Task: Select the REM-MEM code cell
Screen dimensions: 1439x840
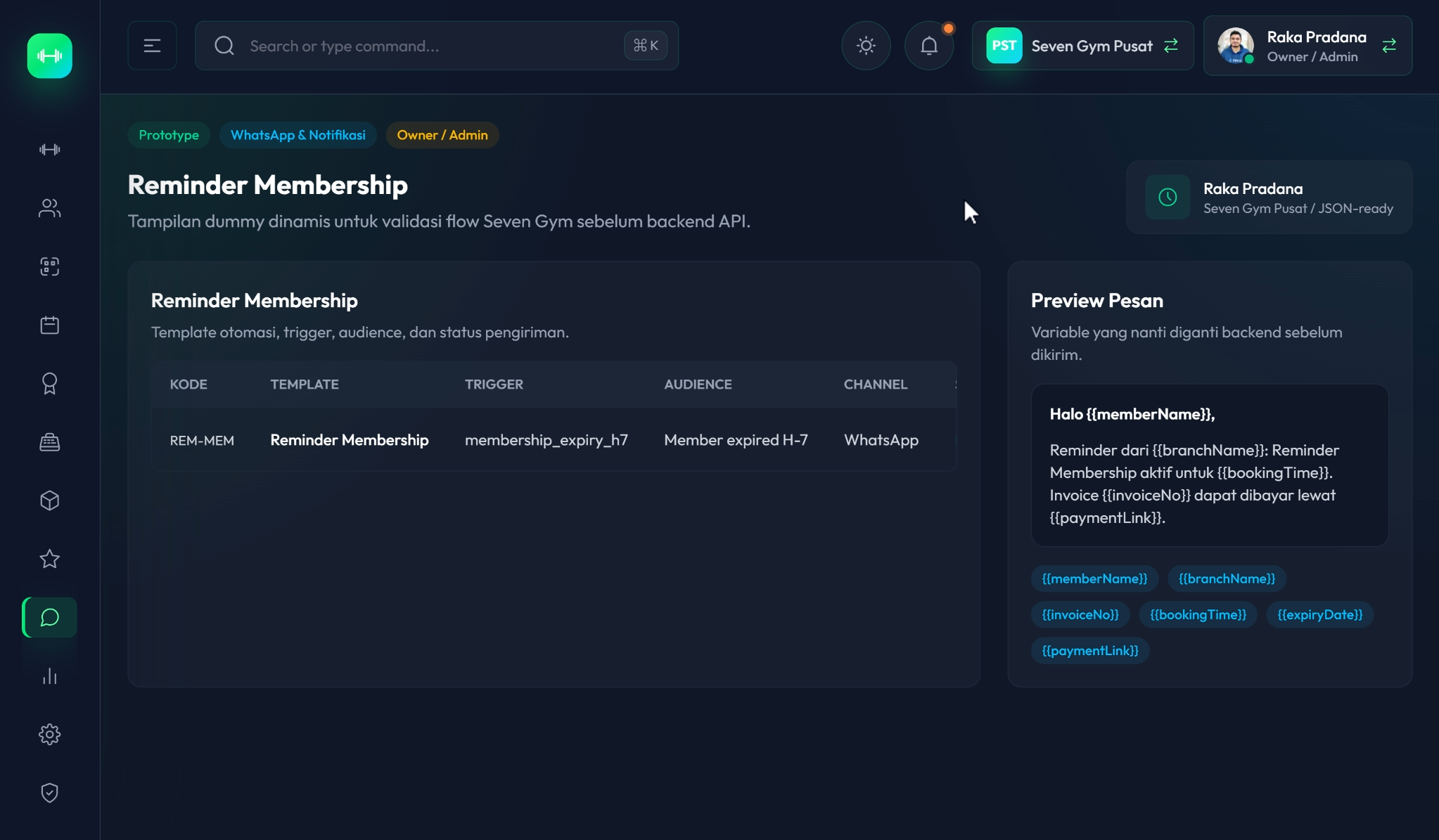Action: [x=202, y=441]
